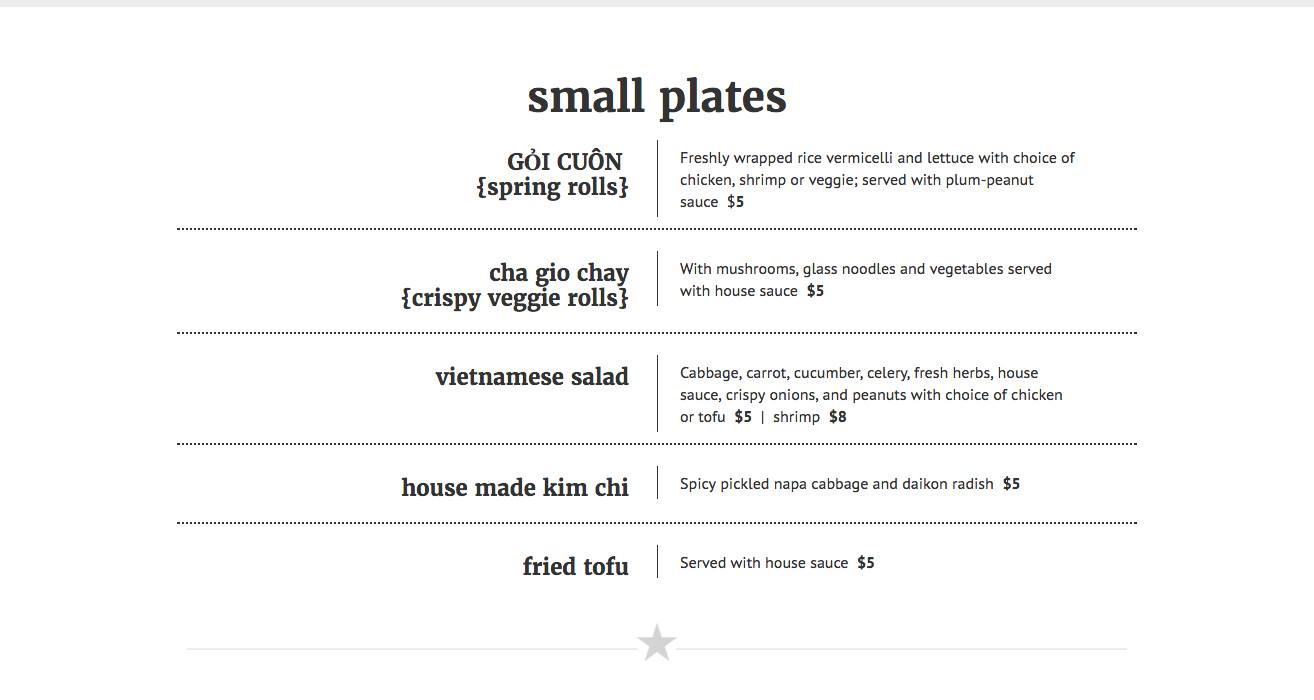Click the {spring rolls} subtitle text
Viewport: 1314px width, 700px height.
click(x=552, y=187)
